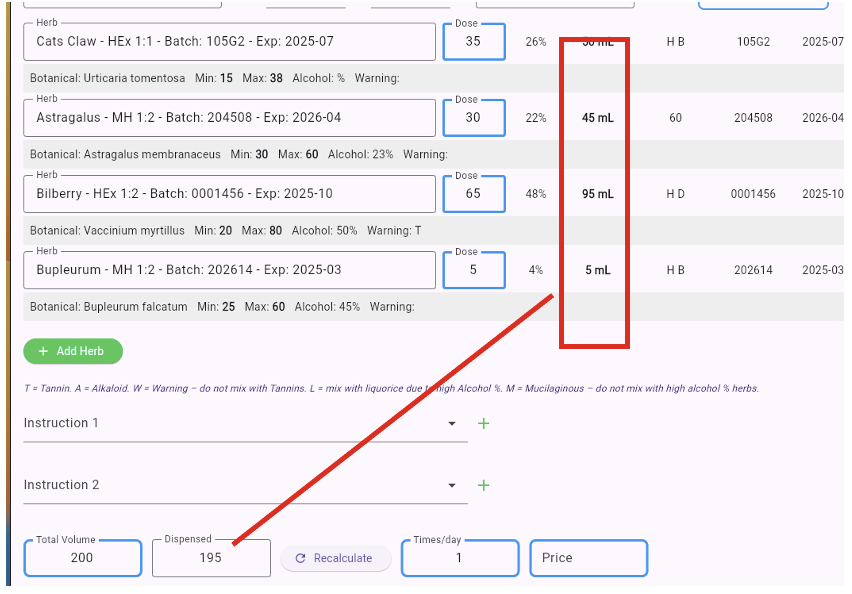Click the 48% value in Bilberry row
The image size is (852, 594).
536,194
